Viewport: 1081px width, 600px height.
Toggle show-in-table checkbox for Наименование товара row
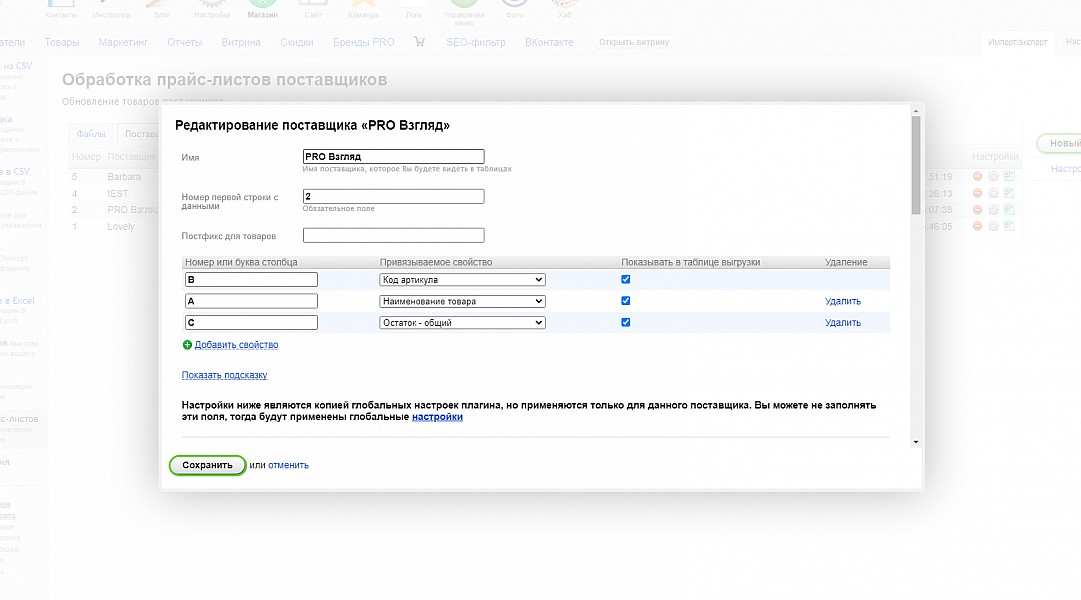point(626,301)
